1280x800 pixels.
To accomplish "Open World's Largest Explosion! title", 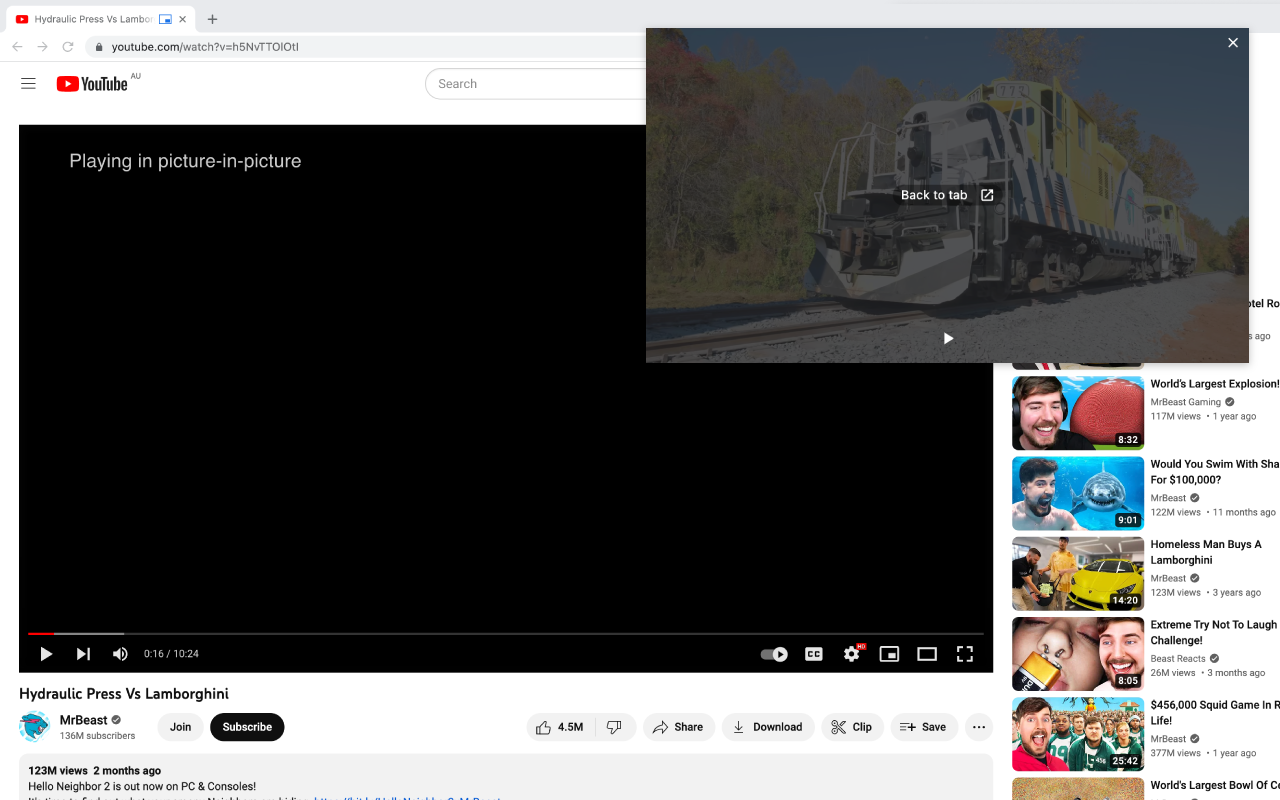I will [x=1215, y=384].
